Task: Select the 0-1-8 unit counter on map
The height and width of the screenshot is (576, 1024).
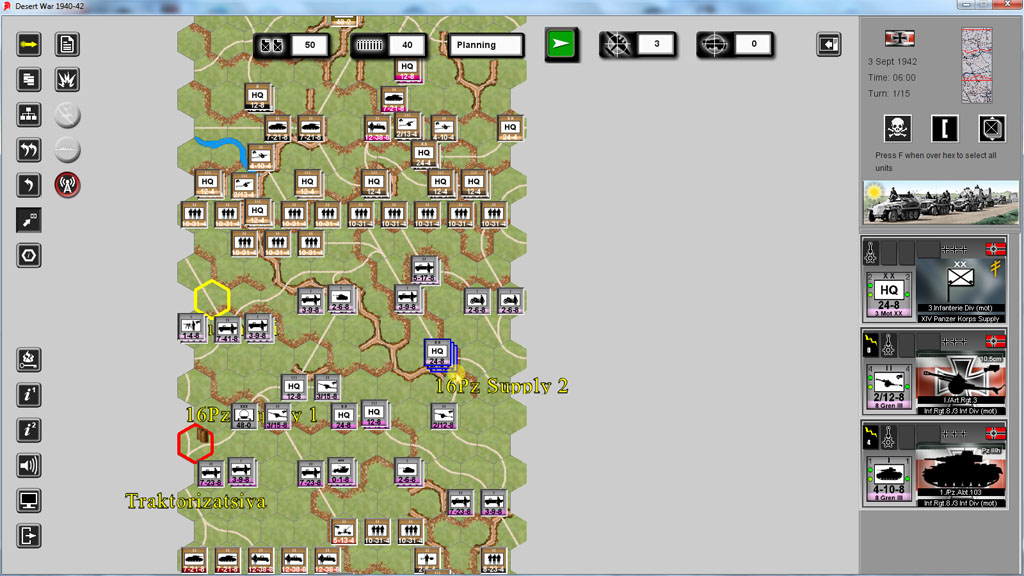Action: point(340,472)
